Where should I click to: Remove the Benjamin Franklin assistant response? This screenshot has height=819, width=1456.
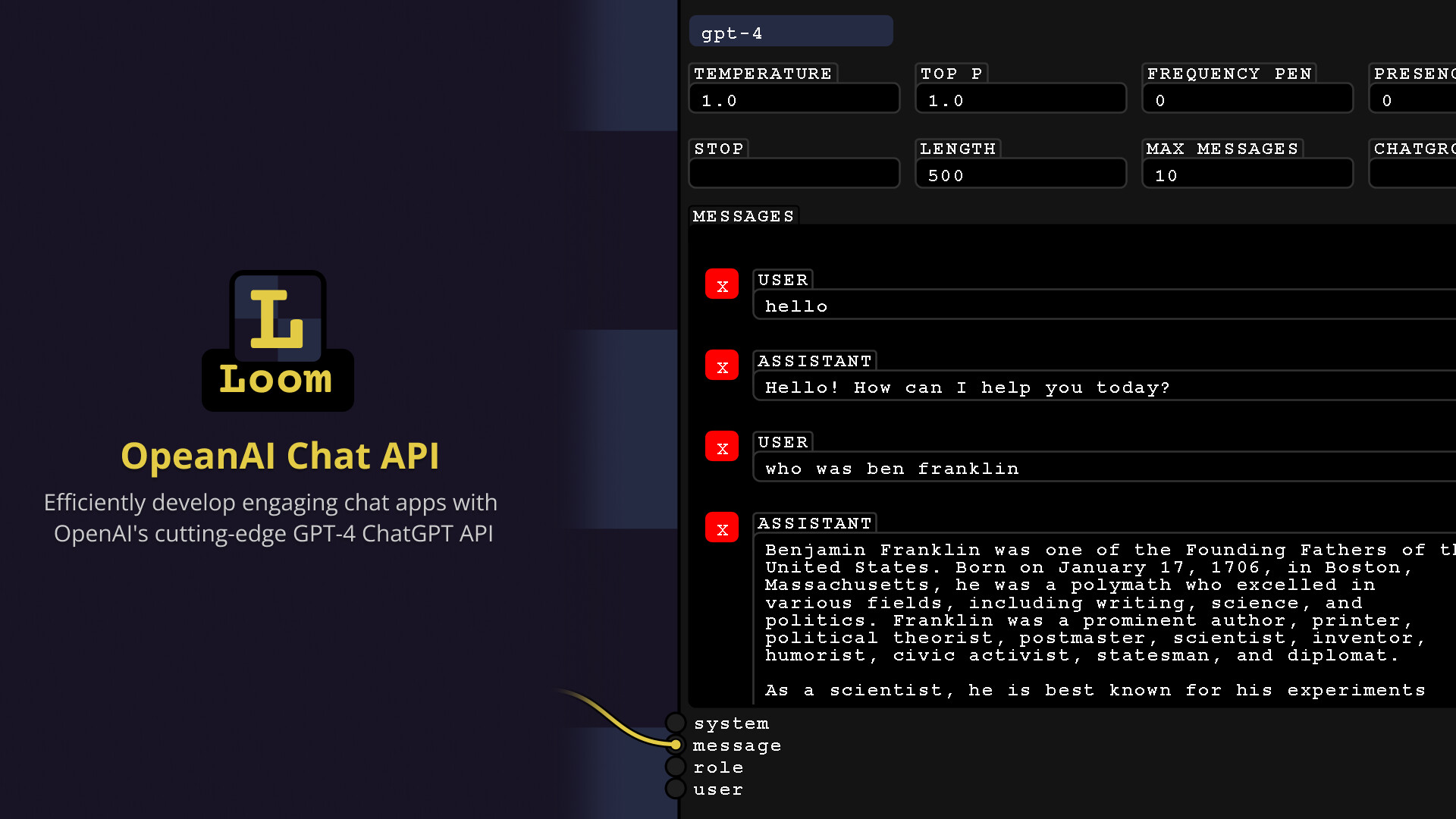click(721, 527)
